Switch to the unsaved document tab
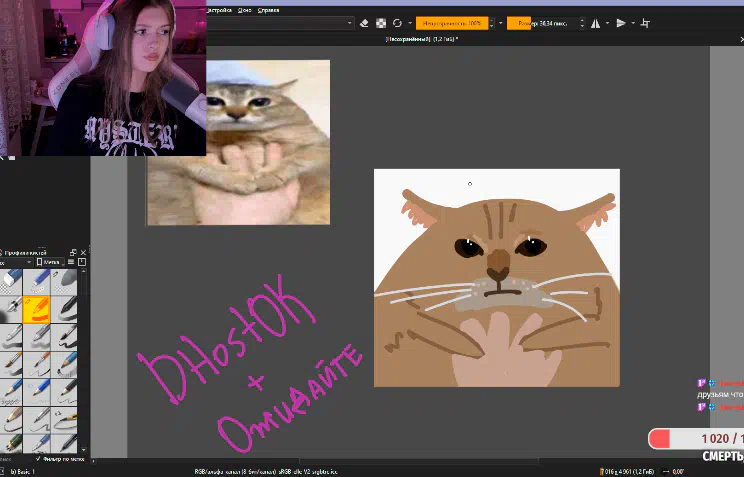The width and height of the screenshot is (744, 477). [420, 40]
